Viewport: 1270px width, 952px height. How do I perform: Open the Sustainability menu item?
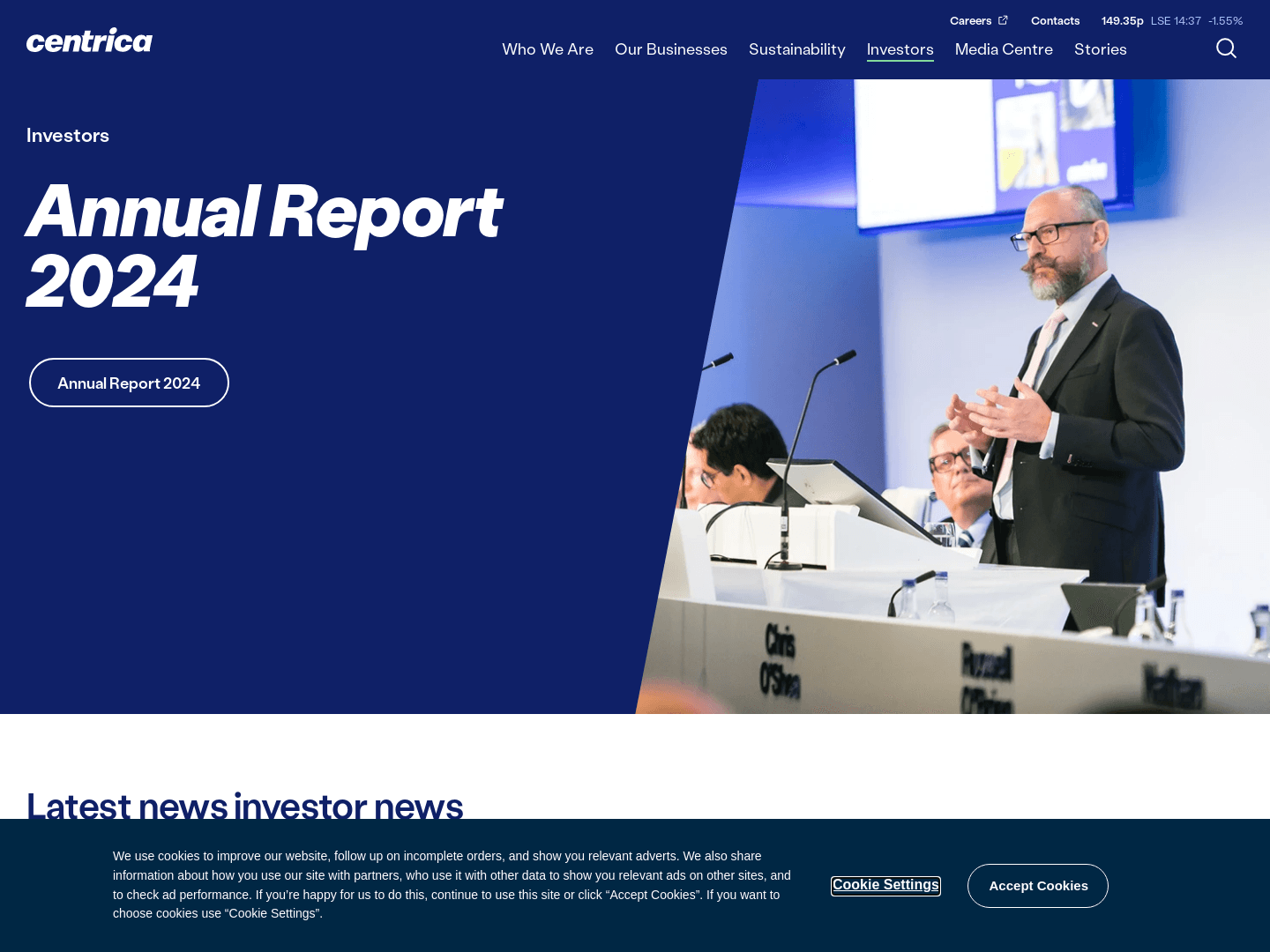tap(797, 49)
